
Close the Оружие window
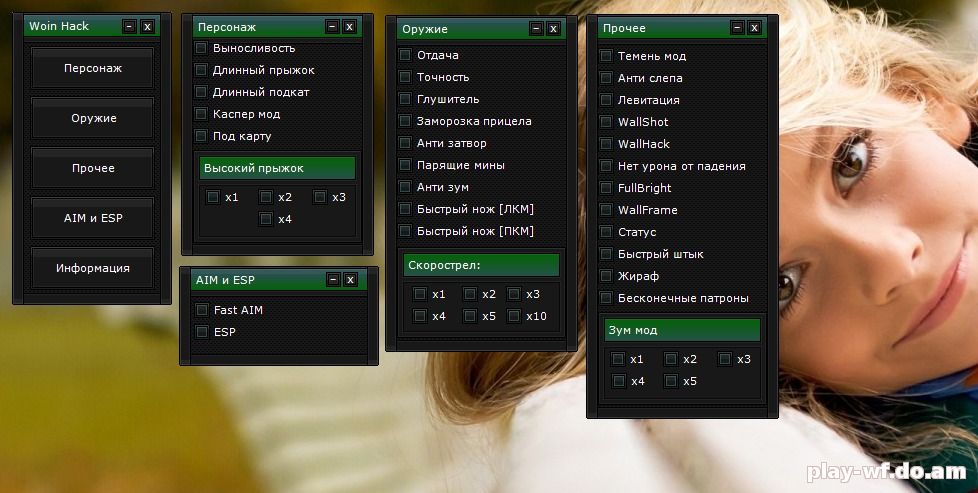[553, 29]
